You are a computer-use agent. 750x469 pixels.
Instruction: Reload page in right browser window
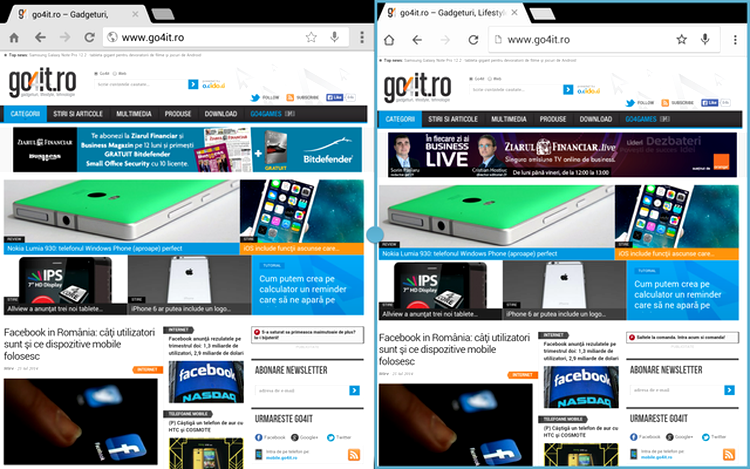pos(474,40)
